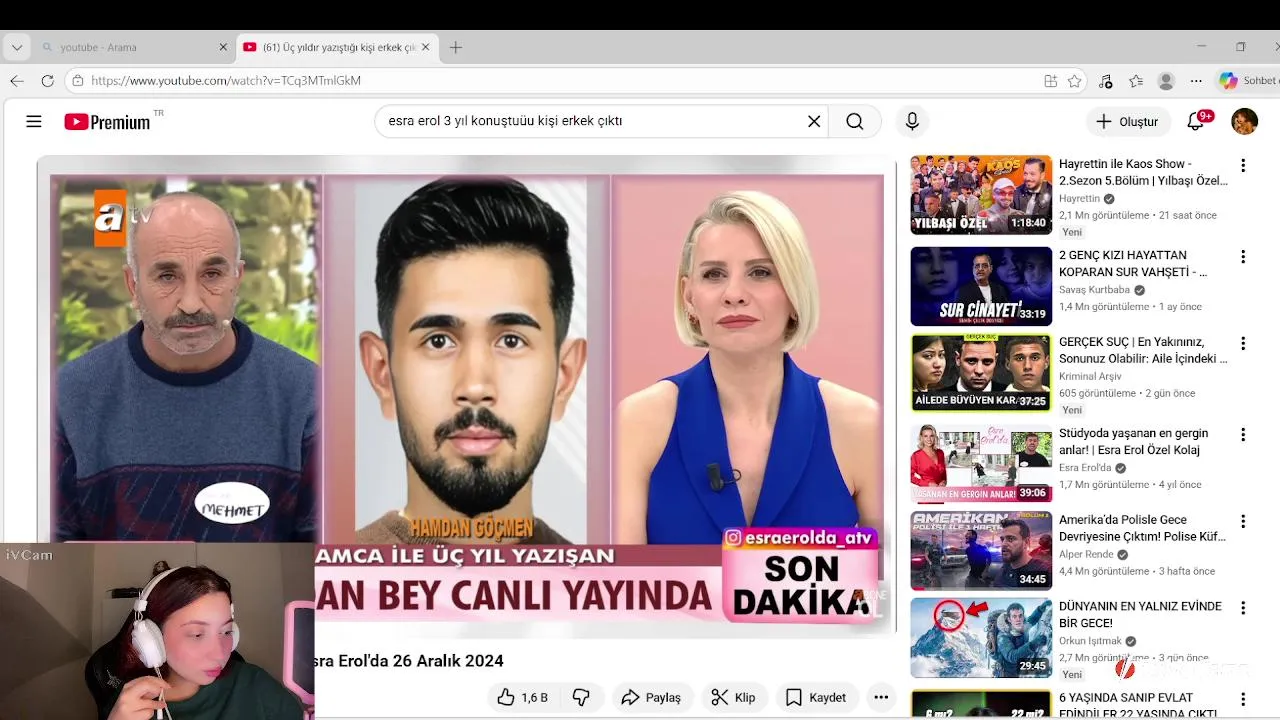The height and width of the screenshot is (720, 1280).
Task: Open app/split icon in address bar
Action: [x=1050, y=81]
